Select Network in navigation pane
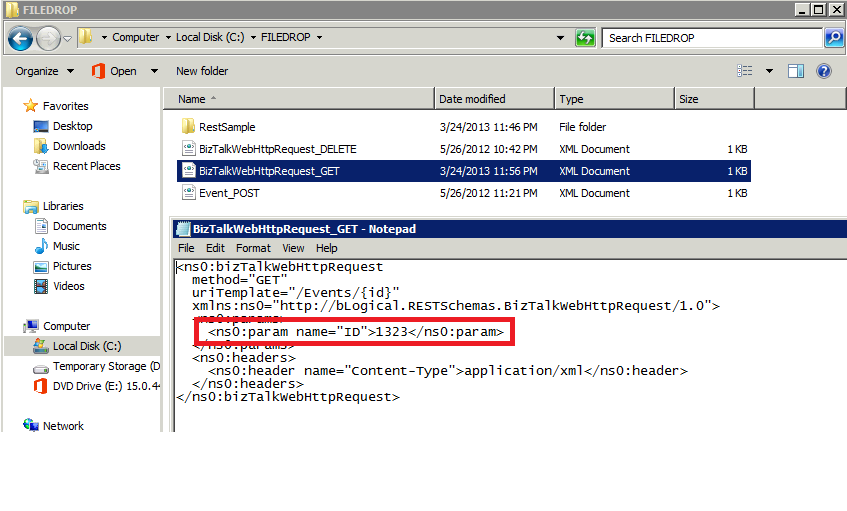Viewport: 847px width, 511px height. [63, 426]
